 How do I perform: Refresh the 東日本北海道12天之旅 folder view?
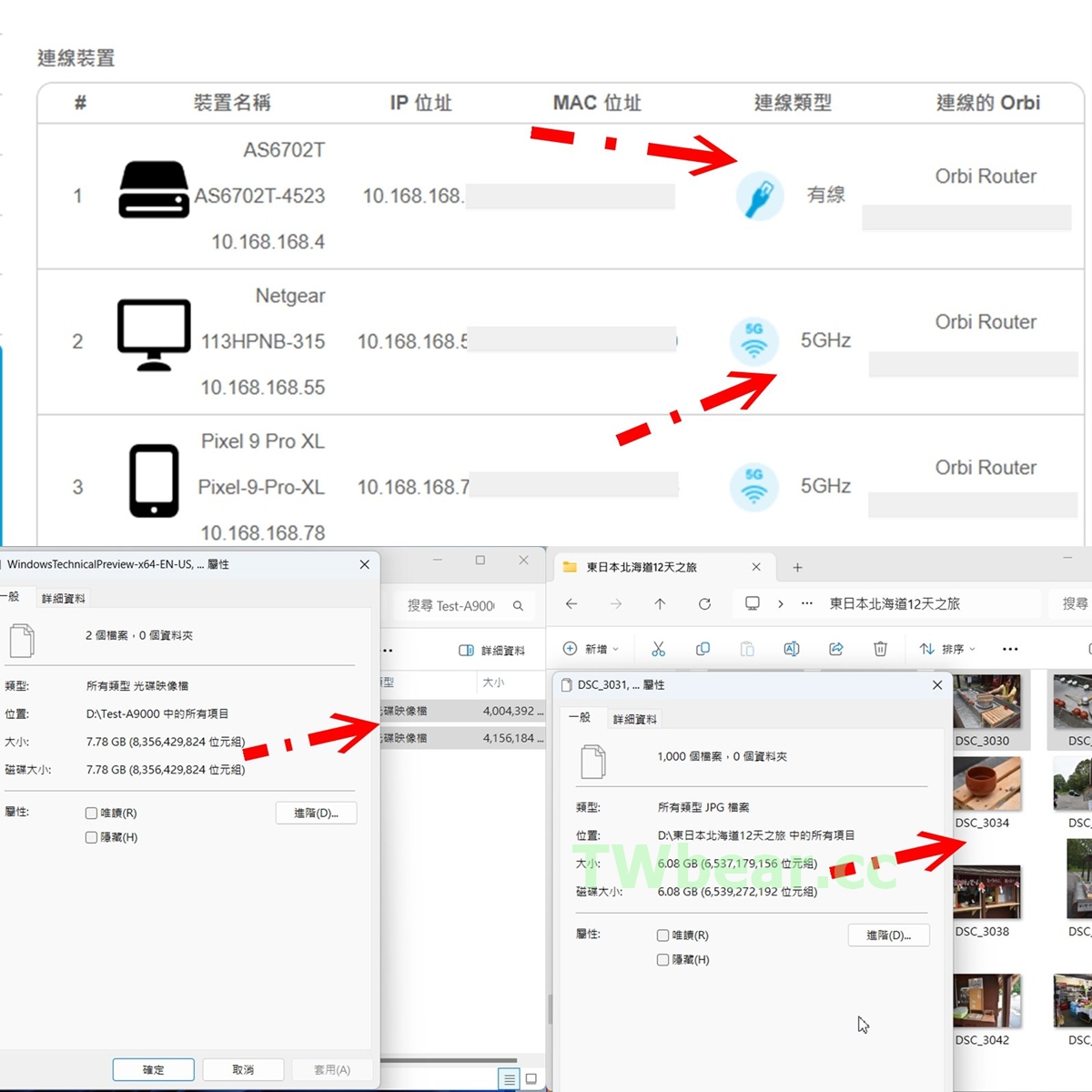[704, 604]
